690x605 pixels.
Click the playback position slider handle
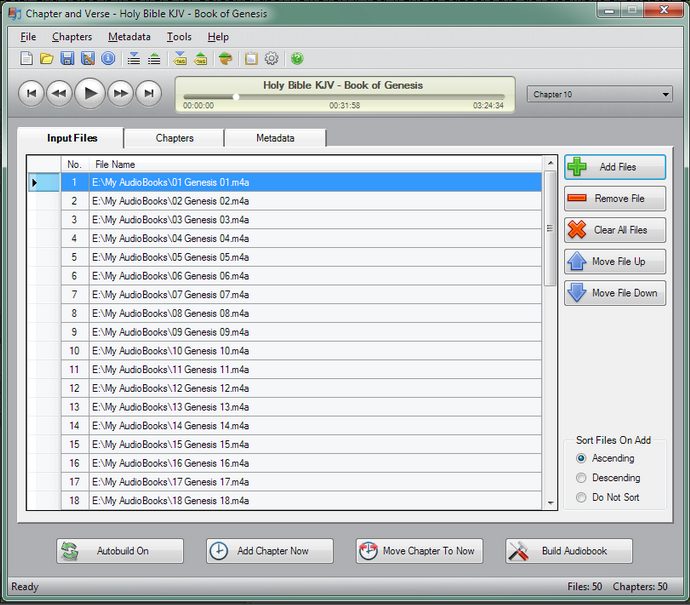[236, 97]
